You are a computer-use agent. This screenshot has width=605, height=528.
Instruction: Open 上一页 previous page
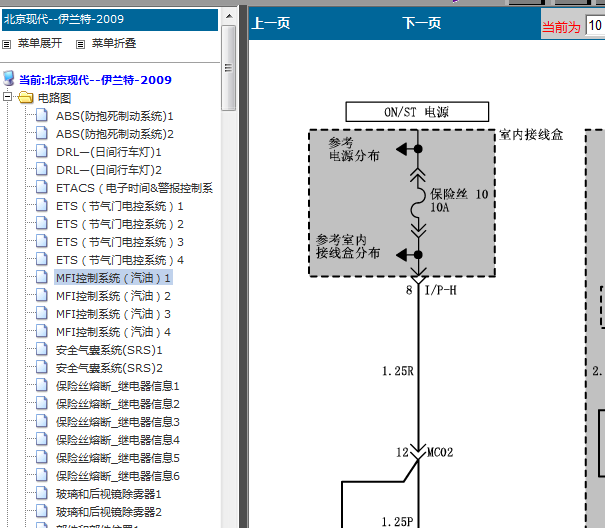[270, 23]
